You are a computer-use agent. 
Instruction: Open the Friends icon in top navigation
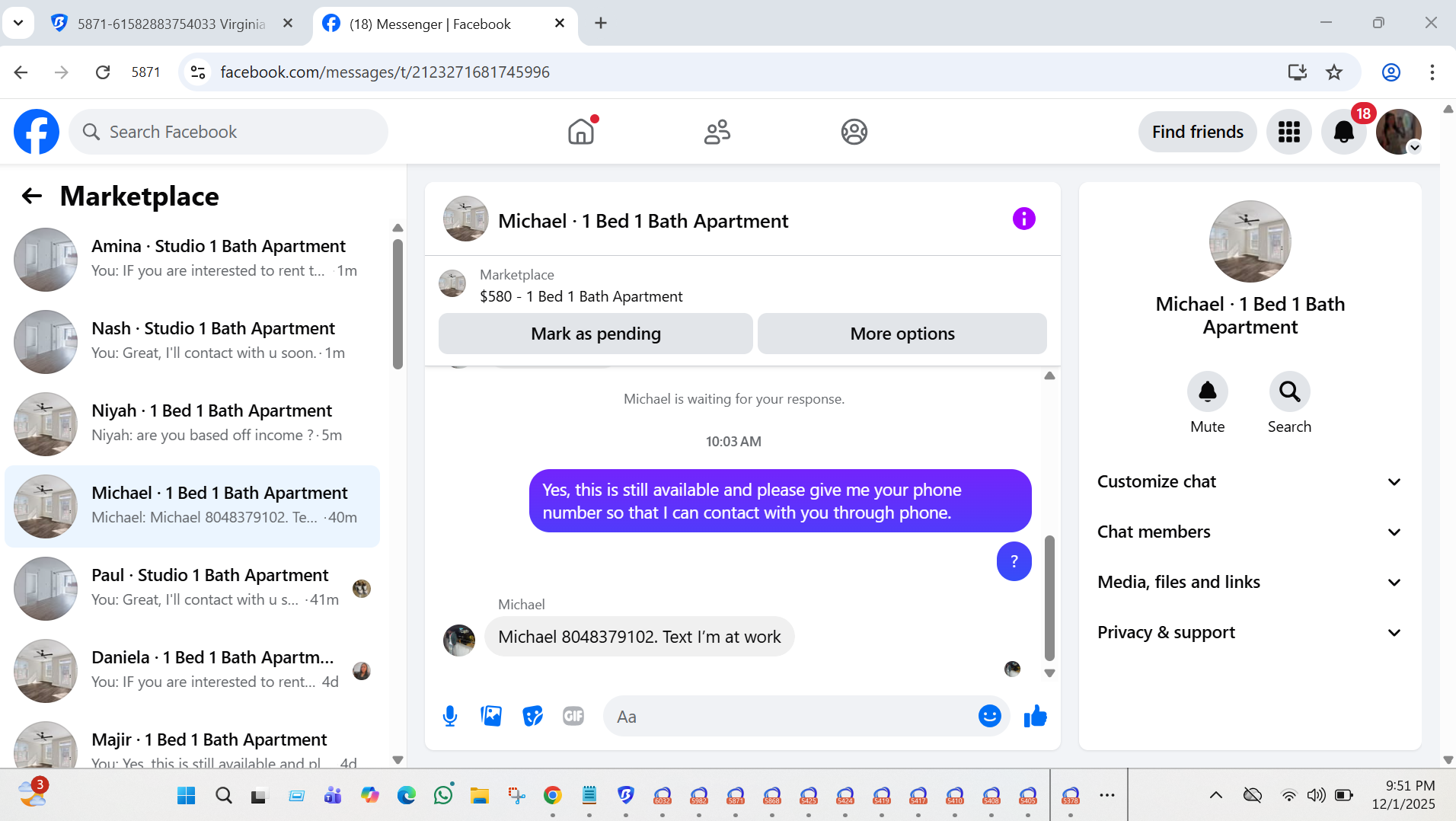[717, 132]
